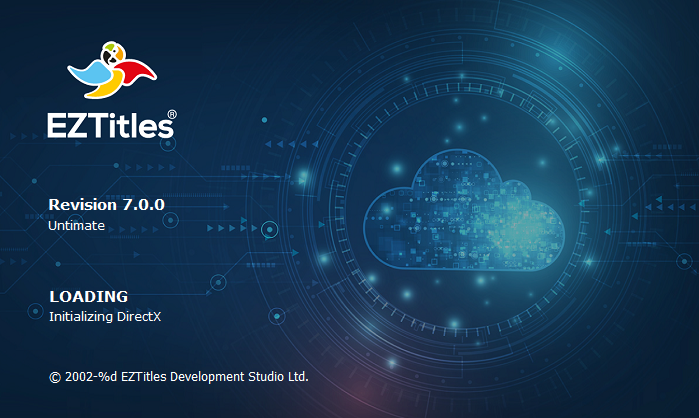Click the 'LOADING' status heading
Image resolution: width=699 pixels, height=418 pixels.
(89, 296)
